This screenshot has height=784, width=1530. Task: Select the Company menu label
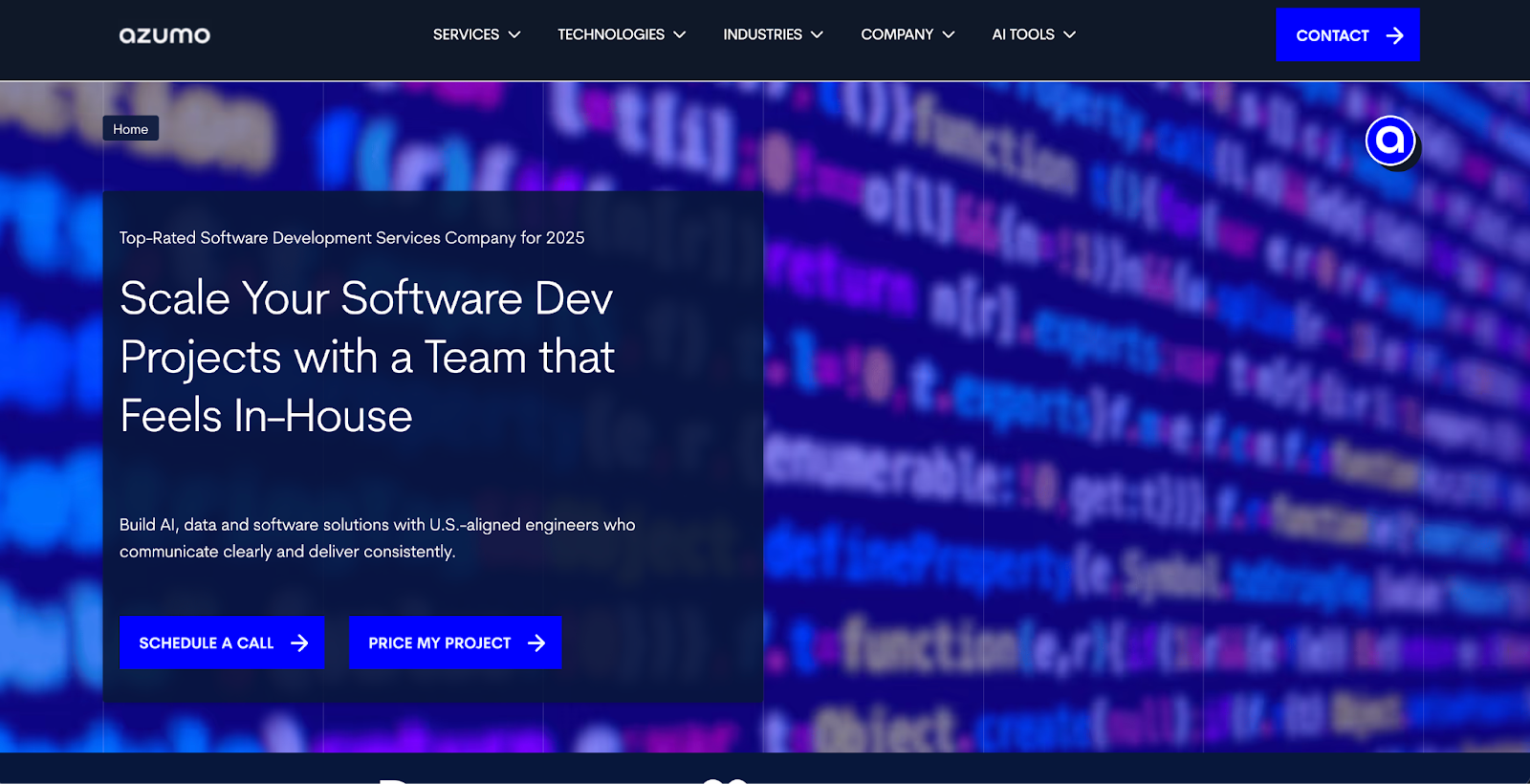pyautogui.click(x=897, y=34)
